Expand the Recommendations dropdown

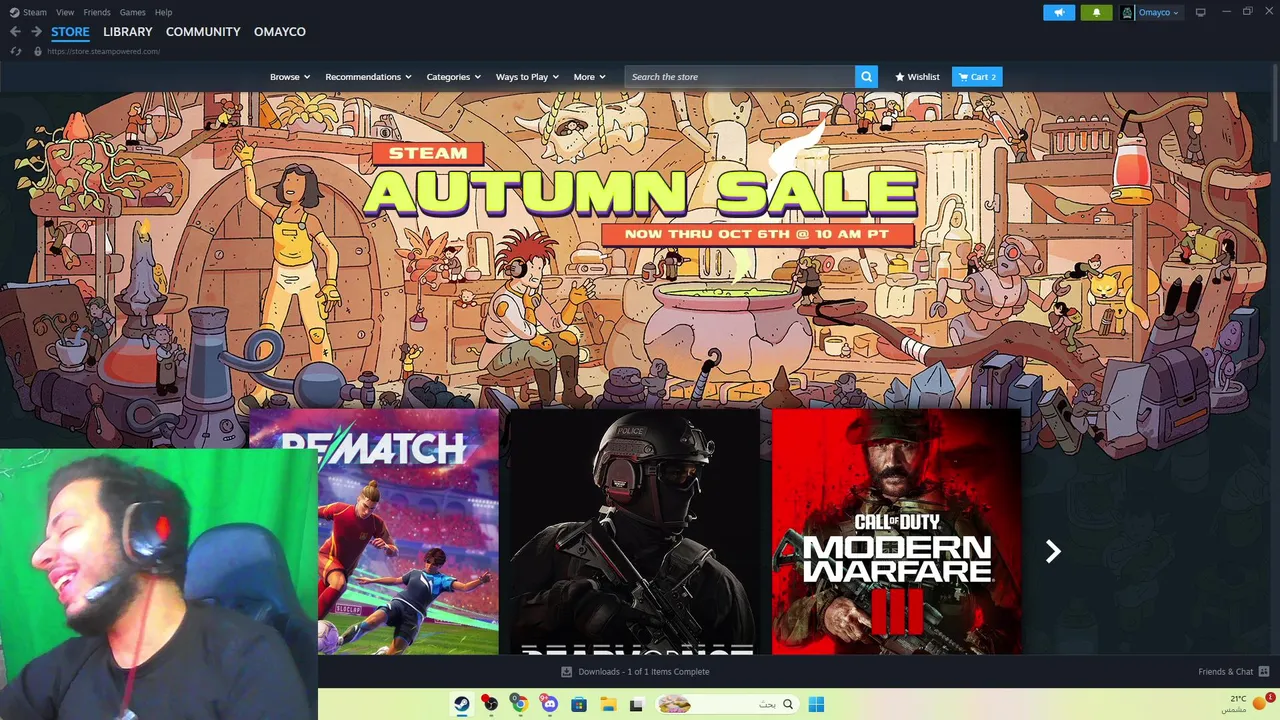click(369, 76)
